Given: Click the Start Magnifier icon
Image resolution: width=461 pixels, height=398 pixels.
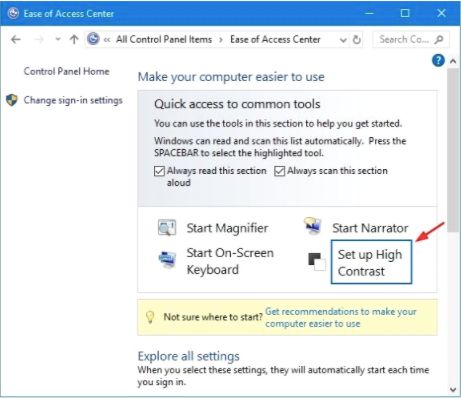Looking at the screenshot, I should coord(167,228).
